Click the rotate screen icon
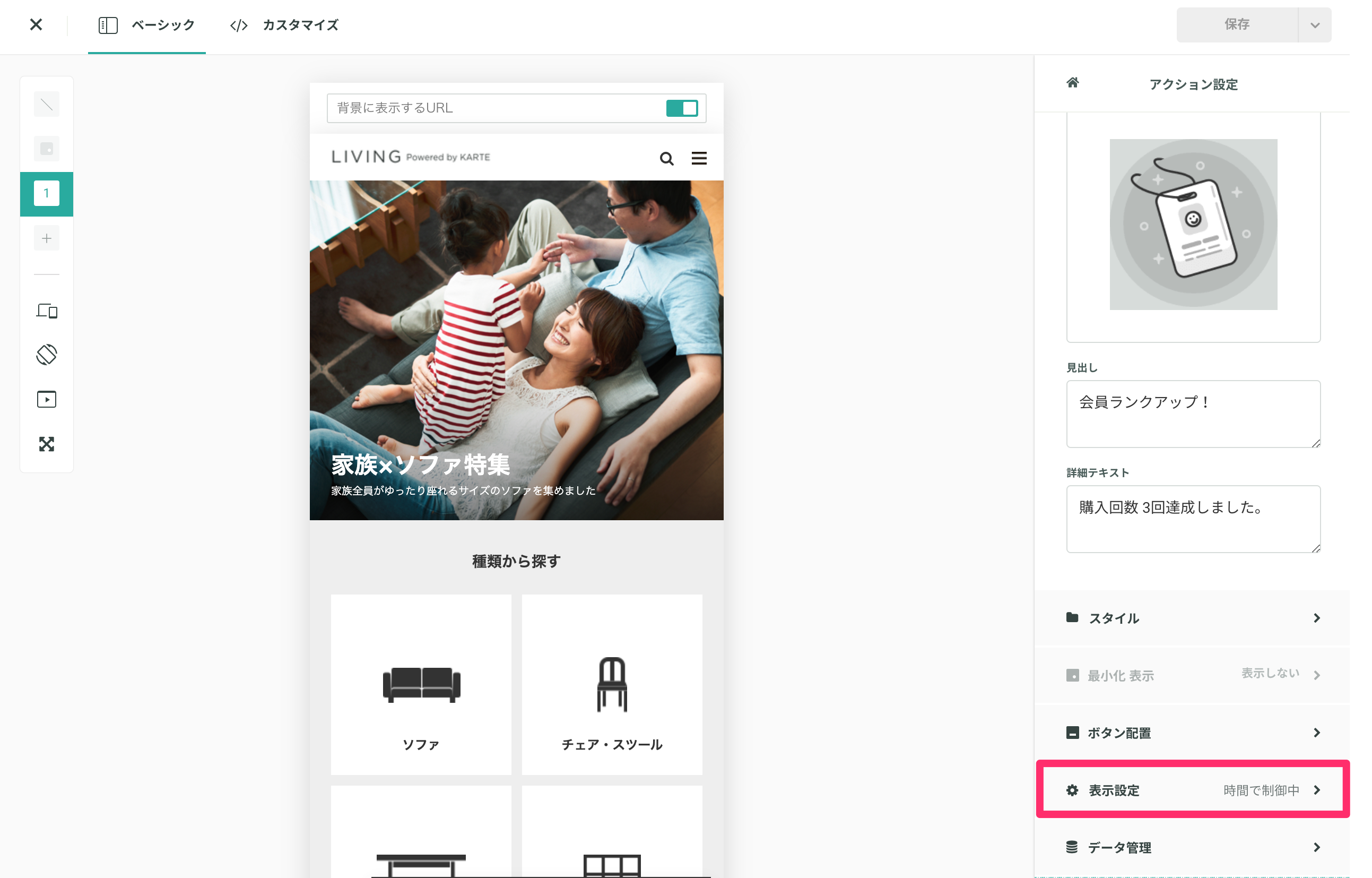 (x=47, y=355)
